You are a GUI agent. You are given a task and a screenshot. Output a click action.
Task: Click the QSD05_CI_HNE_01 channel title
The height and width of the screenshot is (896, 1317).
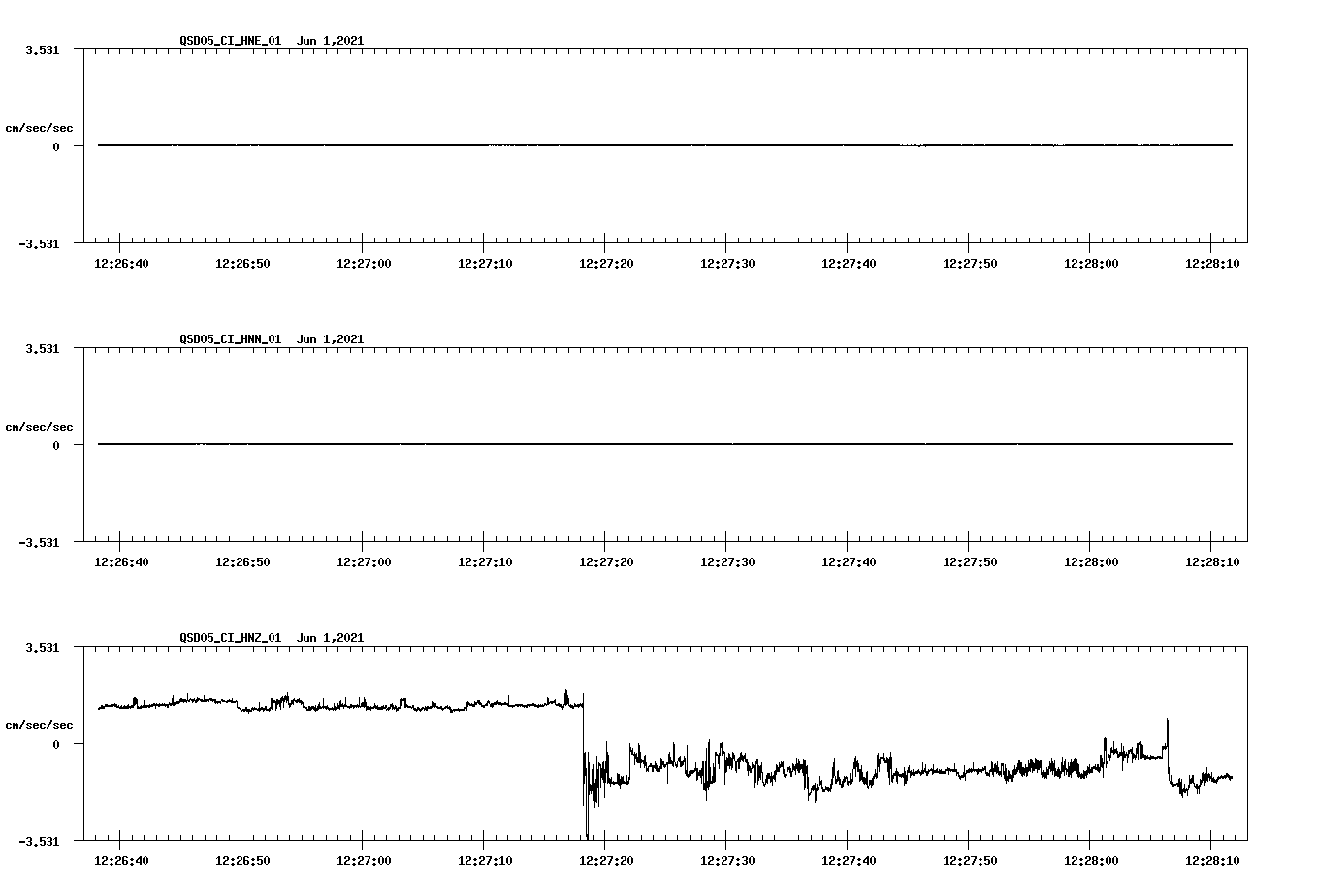(231, 41)
